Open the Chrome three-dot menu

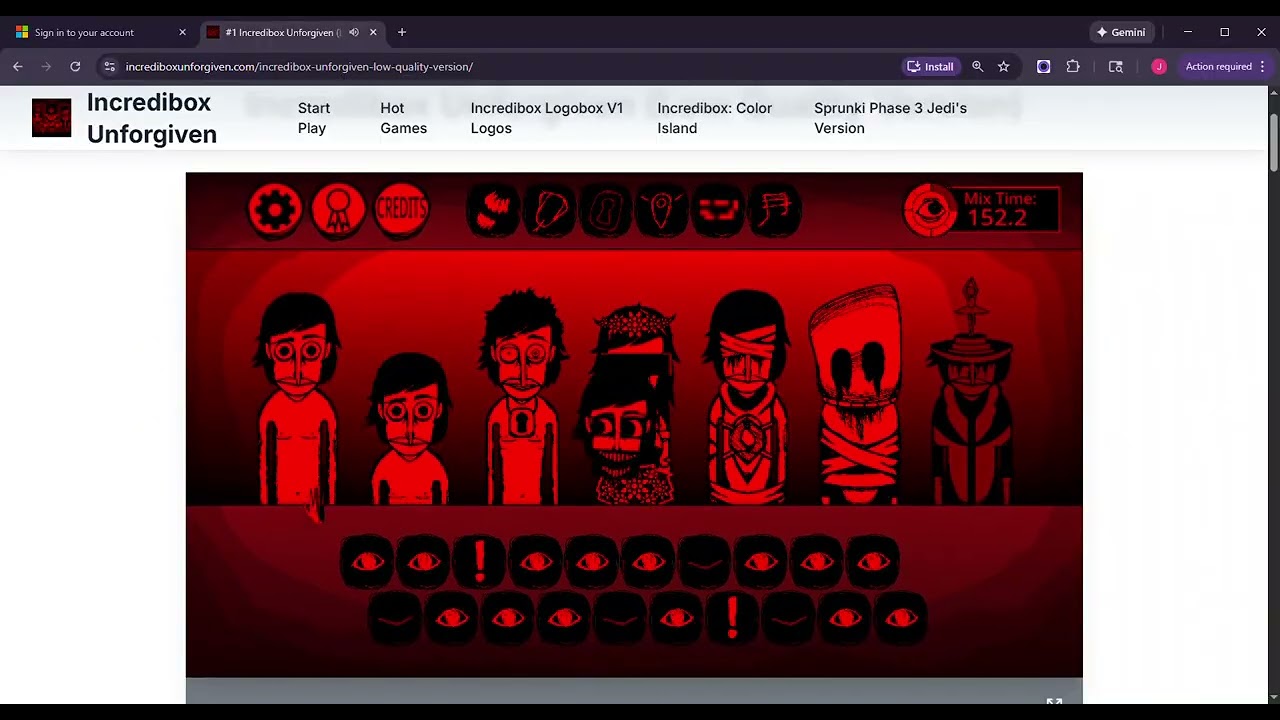[x=1263, y=66]
